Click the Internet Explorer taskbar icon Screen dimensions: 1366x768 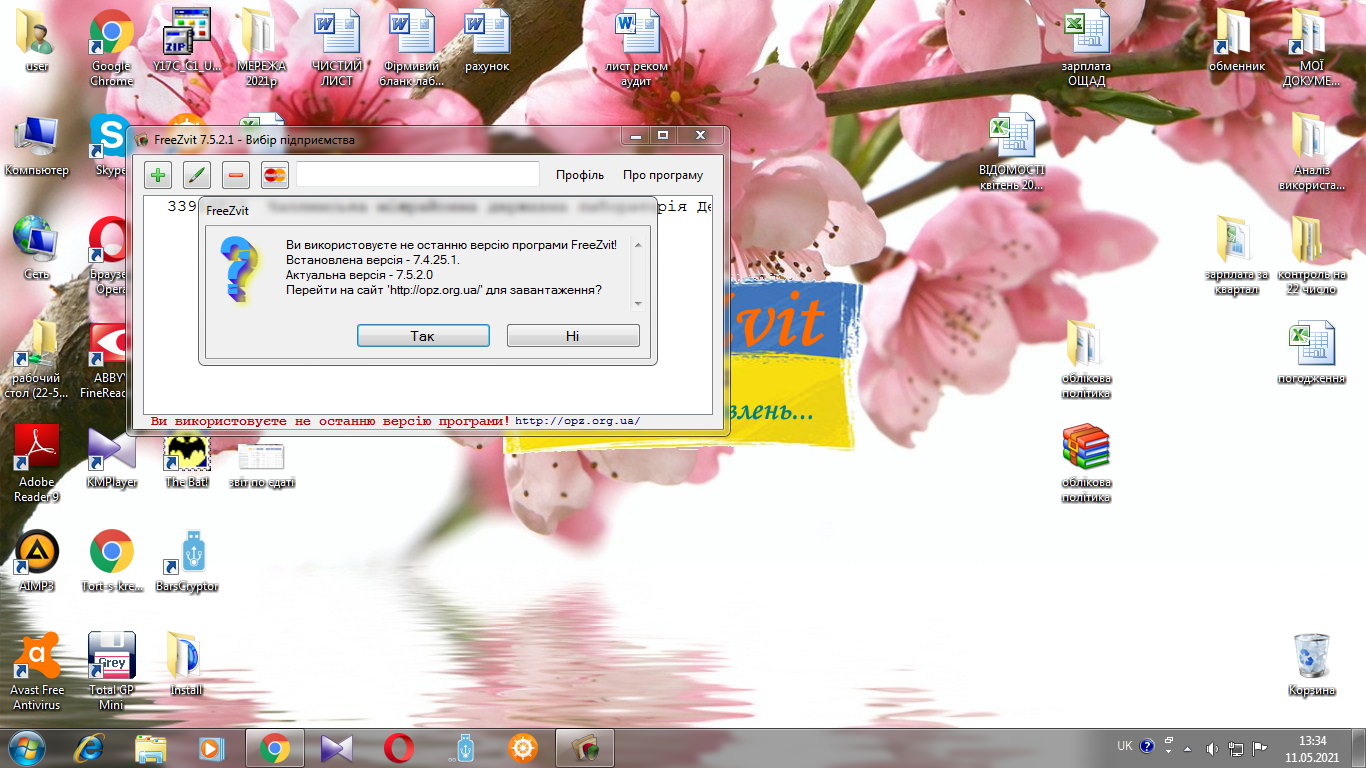pos(90,748)
